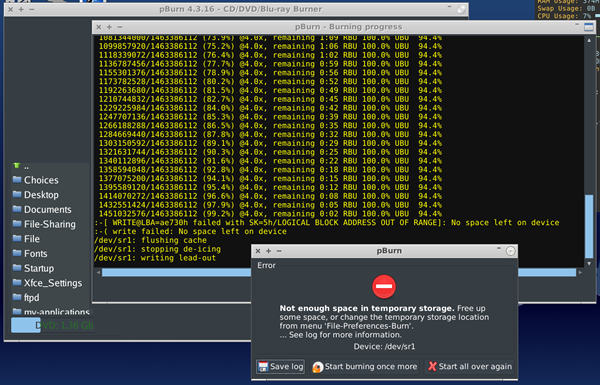Image resolution: width=600 pixels, height=385 pixels.
Task: Click vertical scrollbar thumb in Burning progress window
Action: click(589, 226)
